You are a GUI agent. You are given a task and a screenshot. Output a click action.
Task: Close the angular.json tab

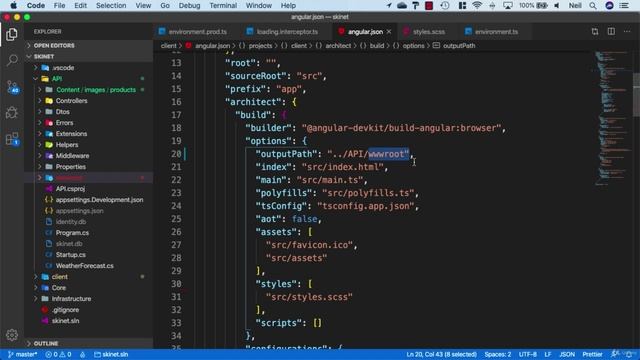389,31
